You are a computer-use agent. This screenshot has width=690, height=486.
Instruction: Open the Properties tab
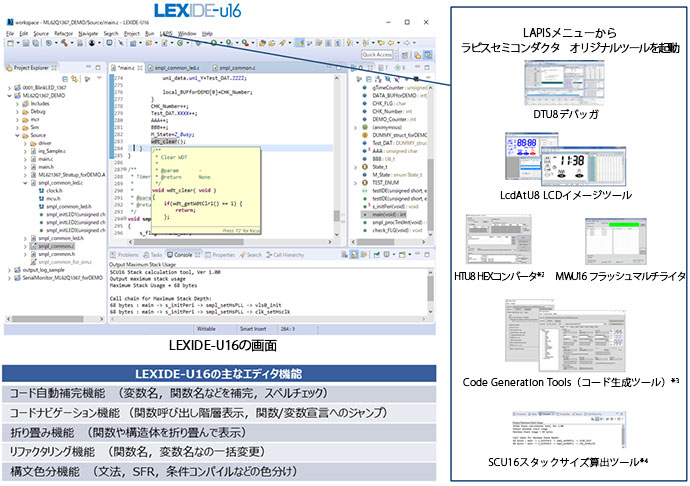click(220, 255)
